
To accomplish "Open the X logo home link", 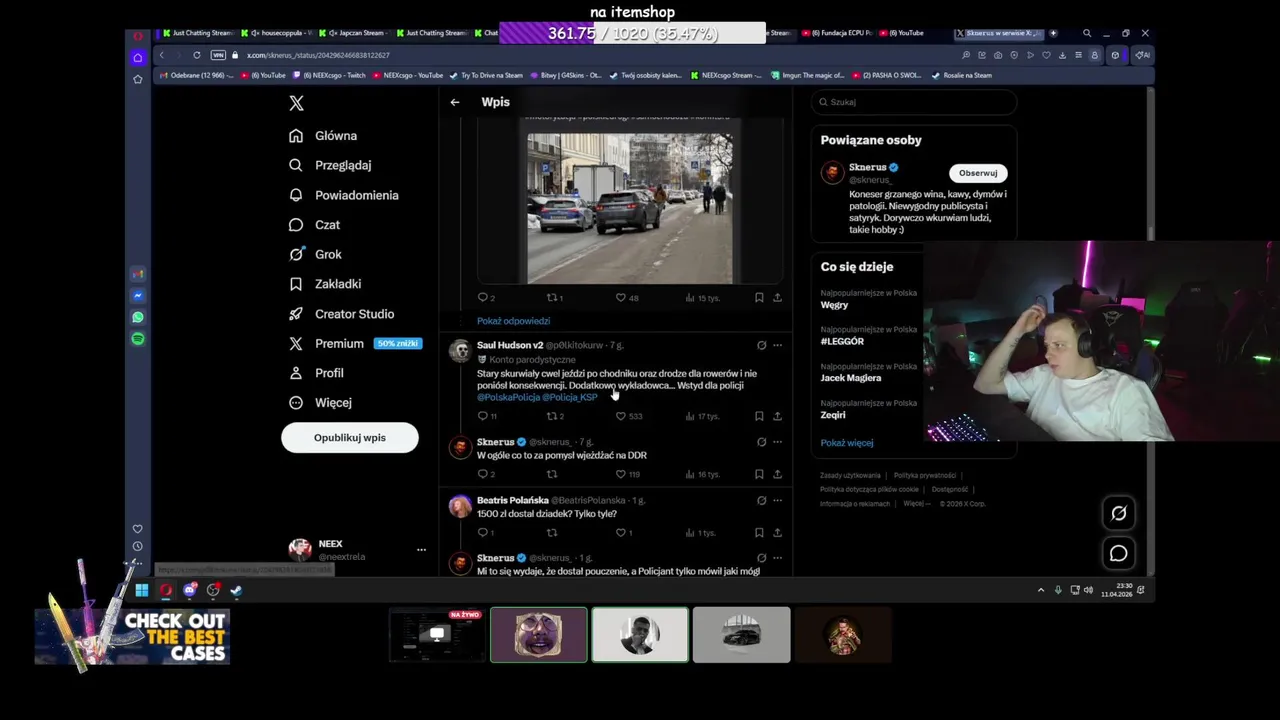I will (296, 103).
